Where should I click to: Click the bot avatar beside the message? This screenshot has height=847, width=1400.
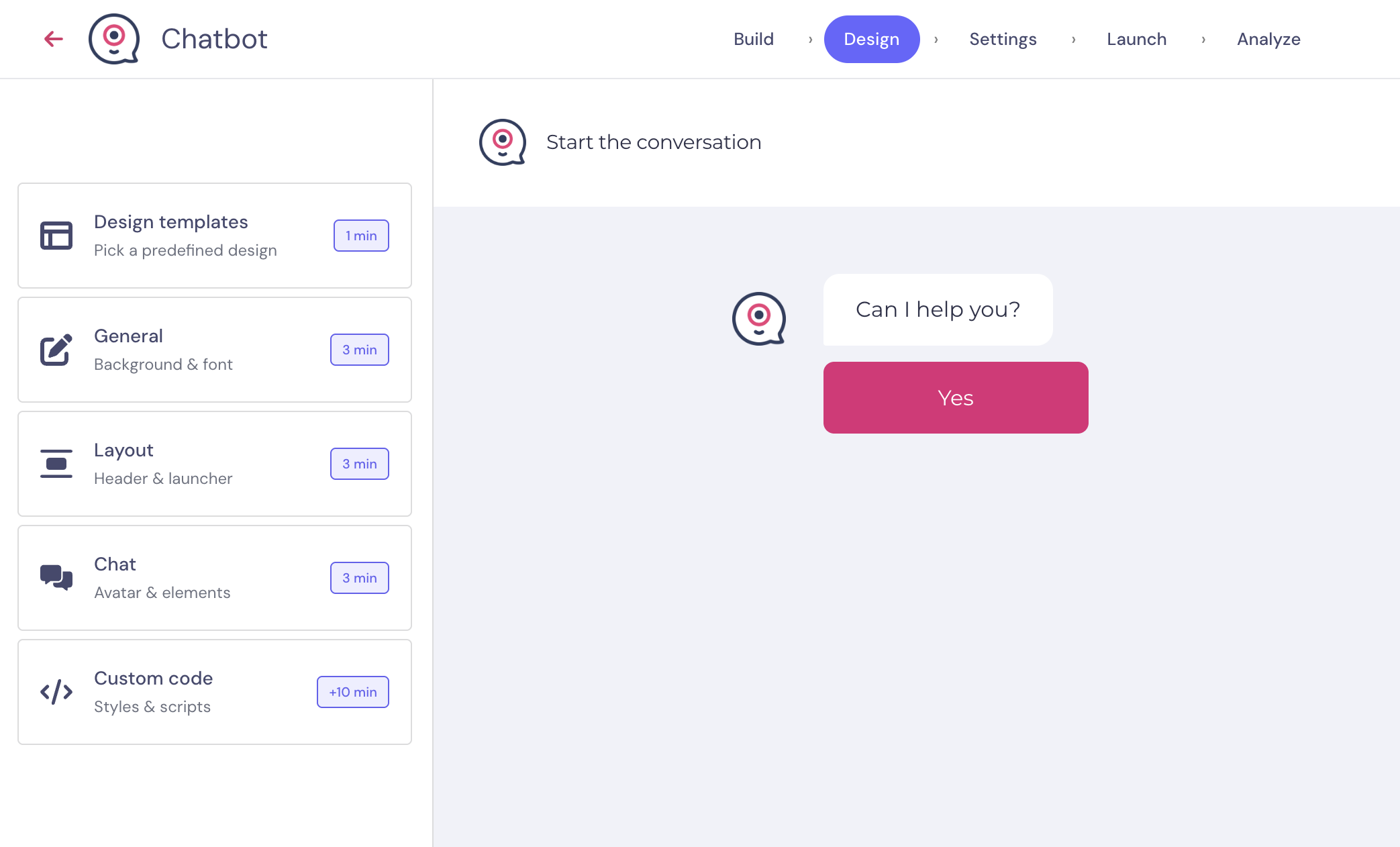tap(758, 318)
